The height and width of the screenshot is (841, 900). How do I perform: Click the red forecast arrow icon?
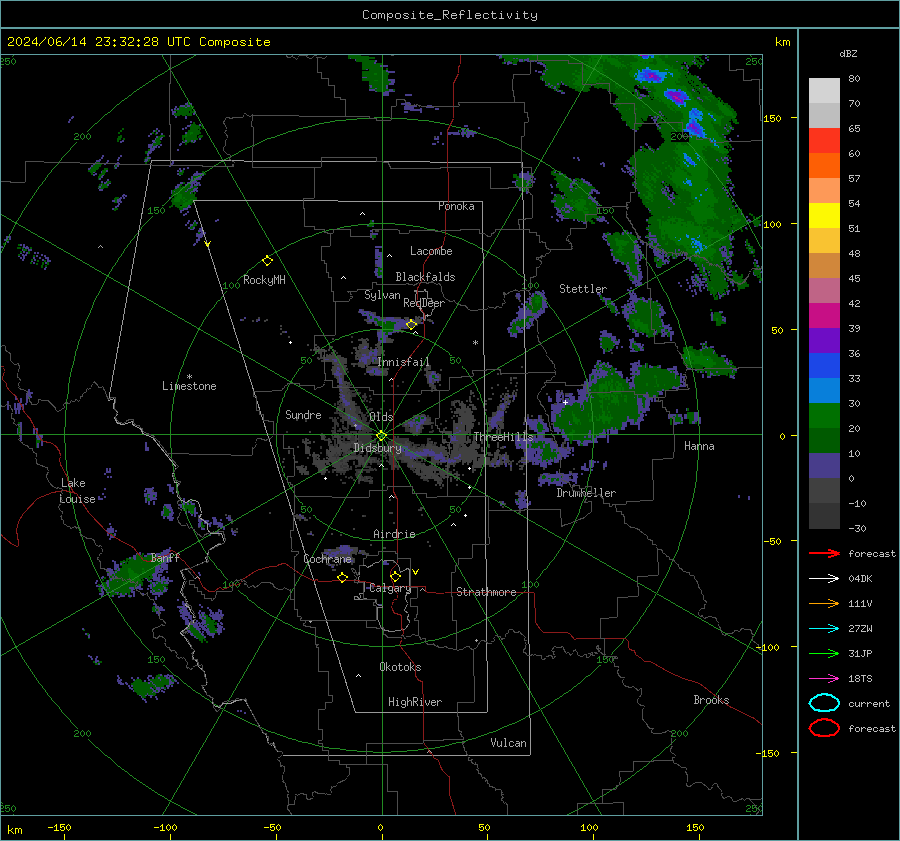point(824,553)
